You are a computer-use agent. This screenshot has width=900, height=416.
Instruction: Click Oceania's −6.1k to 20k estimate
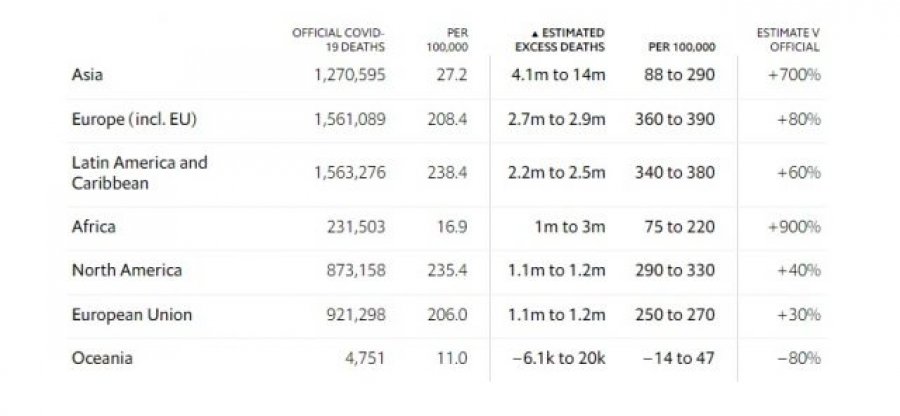click(558, 358)
